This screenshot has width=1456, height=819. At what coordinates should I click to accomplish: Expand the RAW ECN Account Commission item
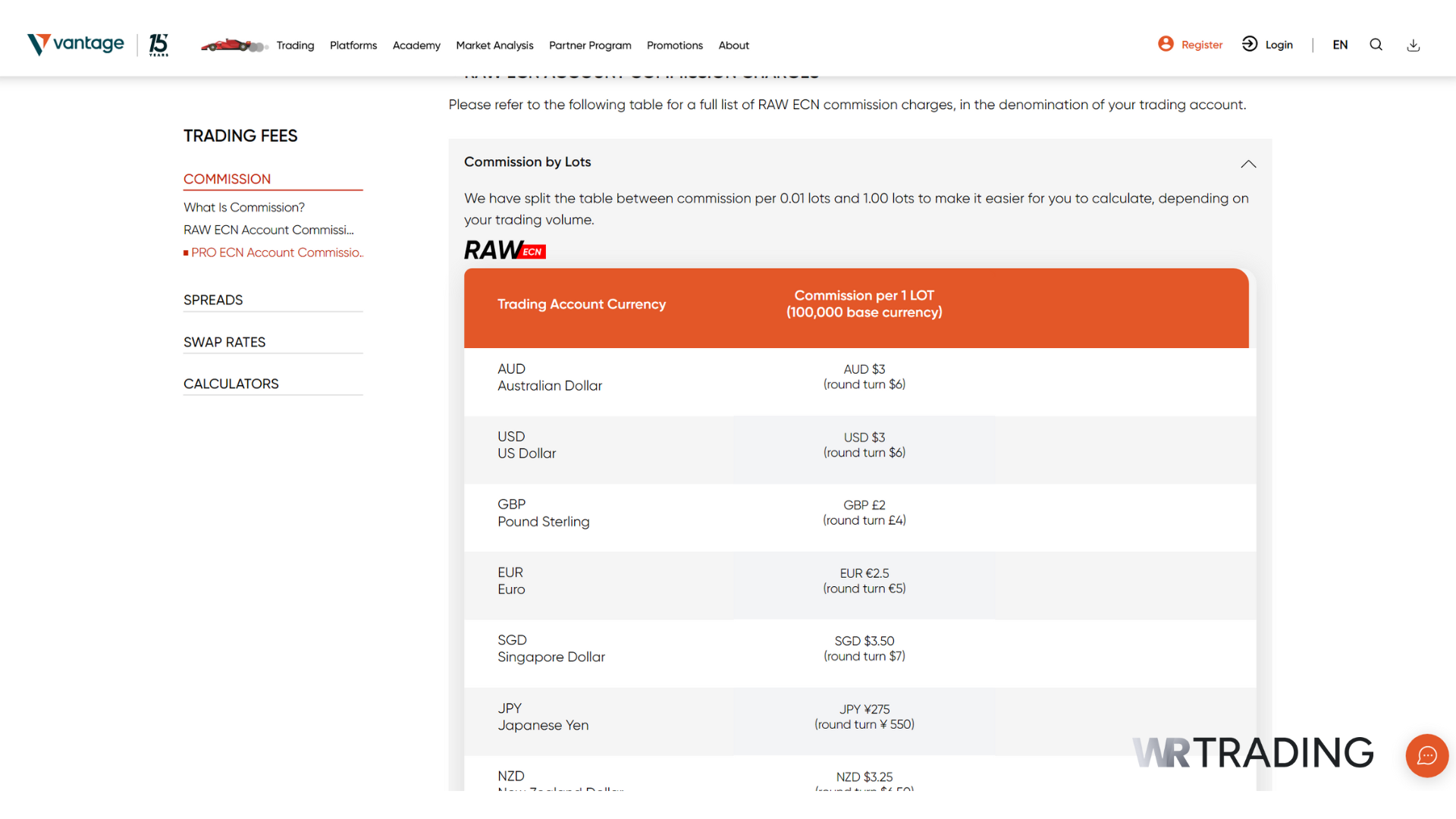[268, 230]
